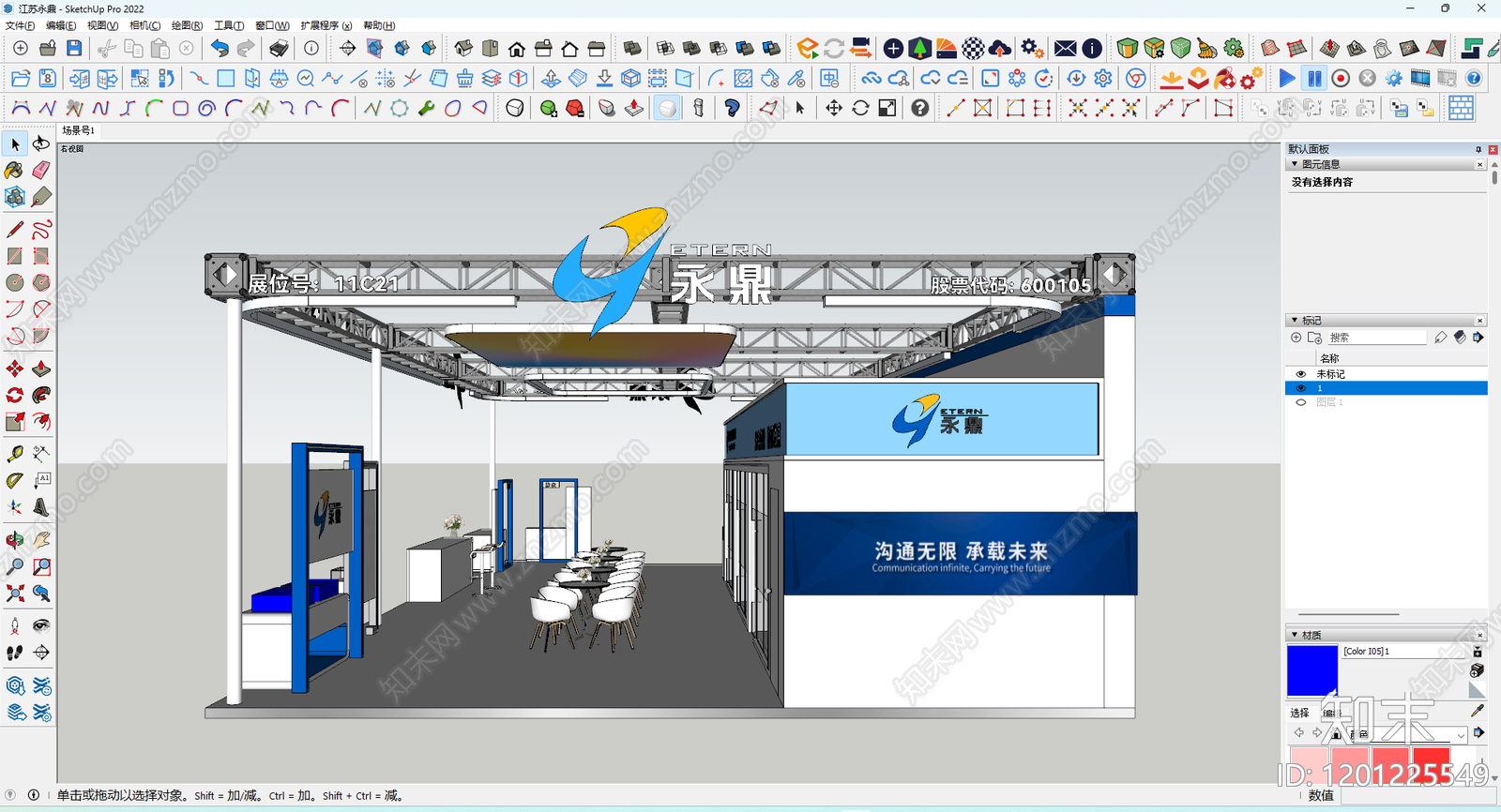Select the arrow Select tool
Viewport: 1501px width, 812px height.
click(15, 143)
